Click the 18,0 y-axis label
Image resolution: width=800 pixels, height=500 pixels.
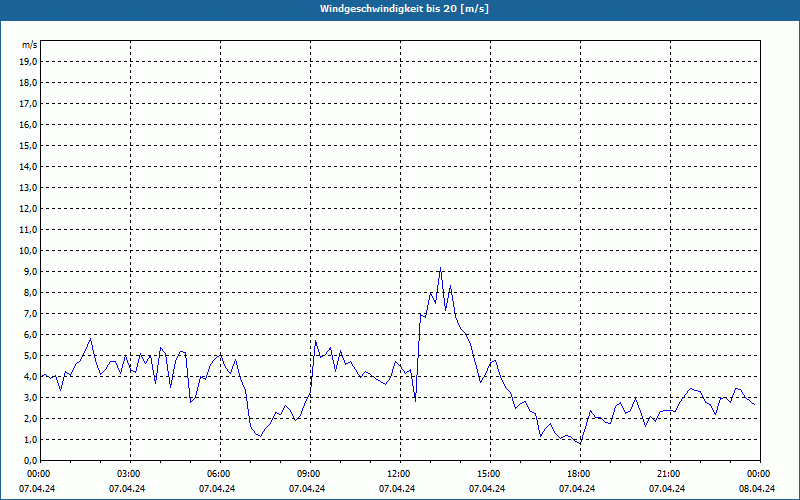[28, 83]
